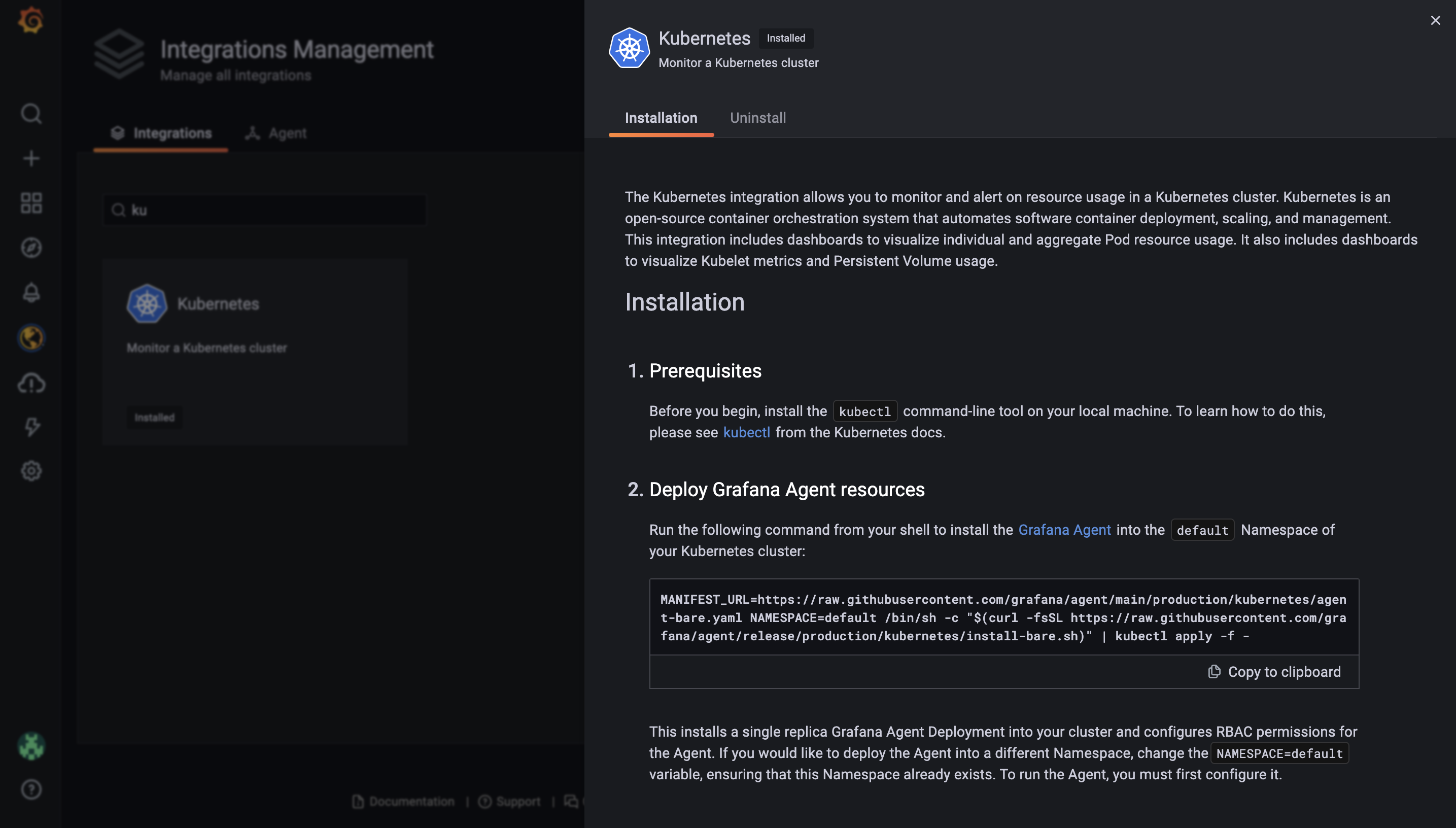Viewport: 1456px width, 828px height.
Task: Open the Explore compass icon
Action: (x=31, y=248)
